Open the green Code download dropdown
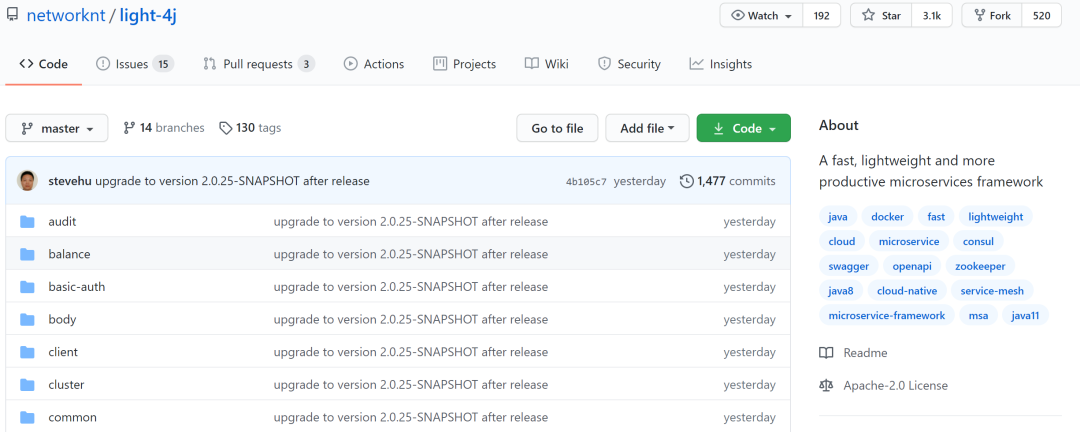This screenshot has width=1080, height=432. 743,128
